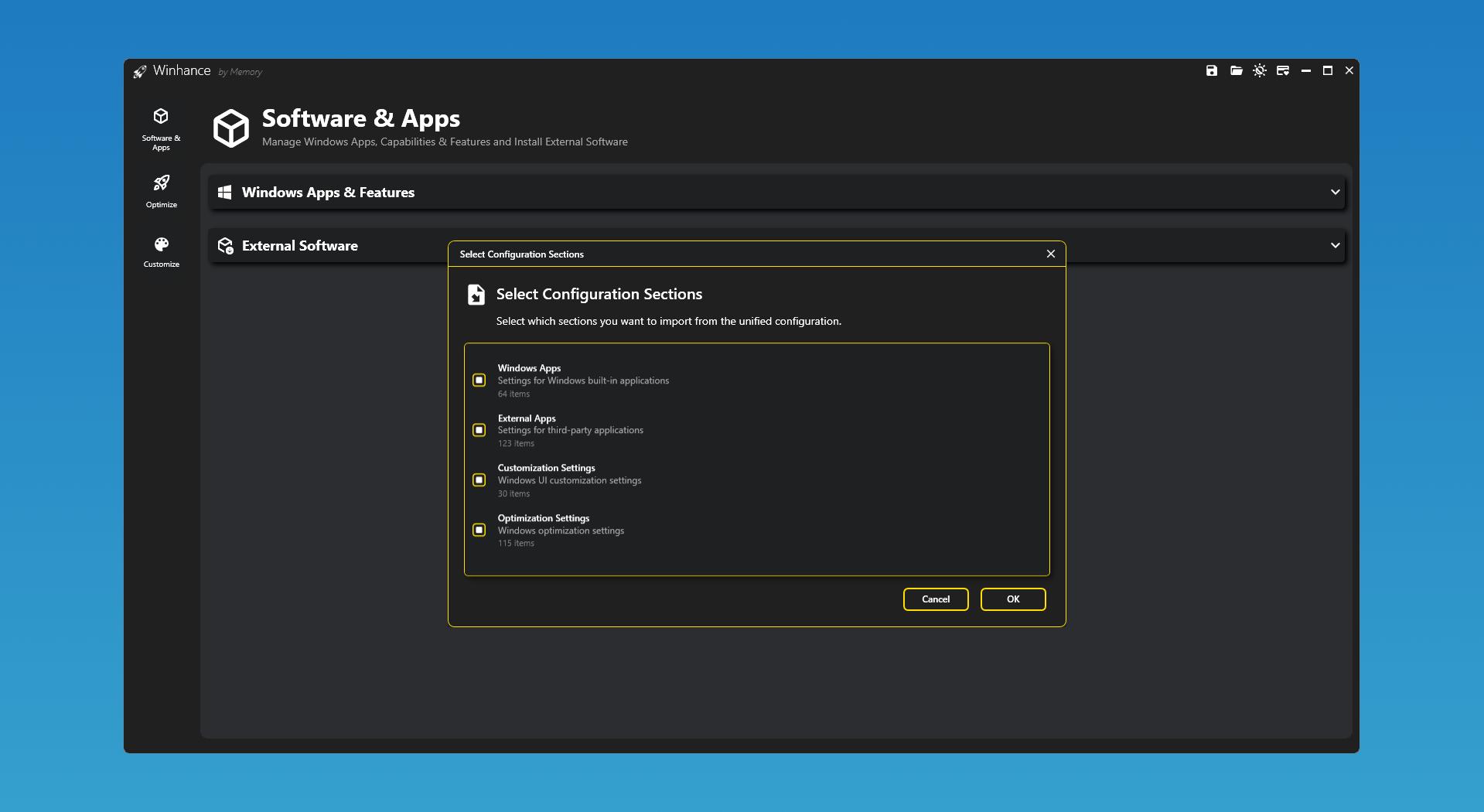Toggle the Optimization Settings checkbox
Image resolution: width=1484 pixels, height=812 pixels.
click(x=479, y=530)
